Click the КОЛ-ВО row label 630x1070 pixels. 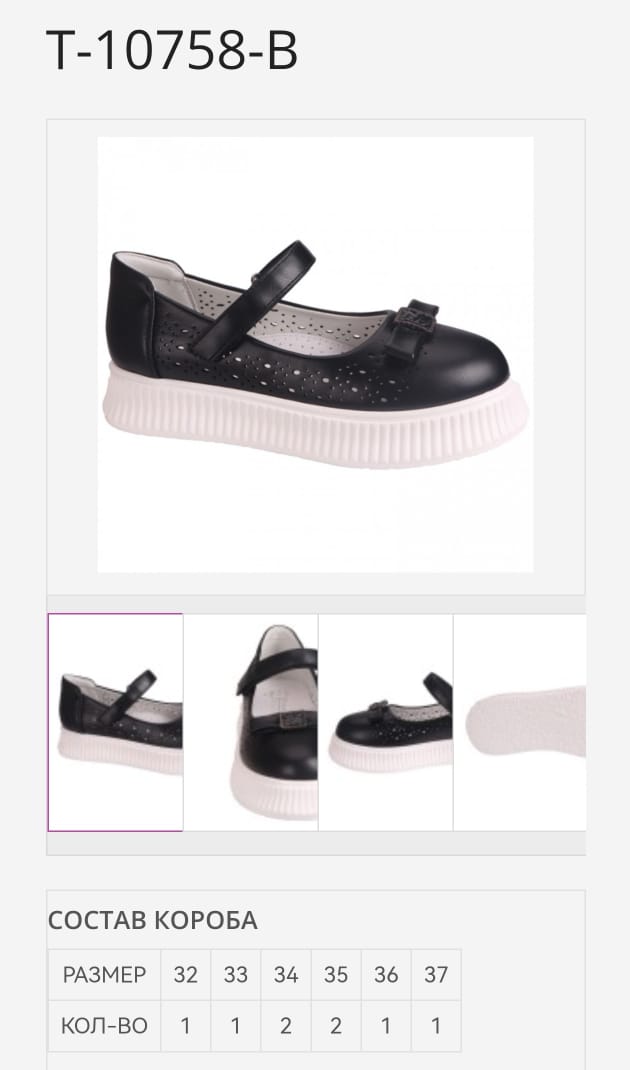point(104,1026)
